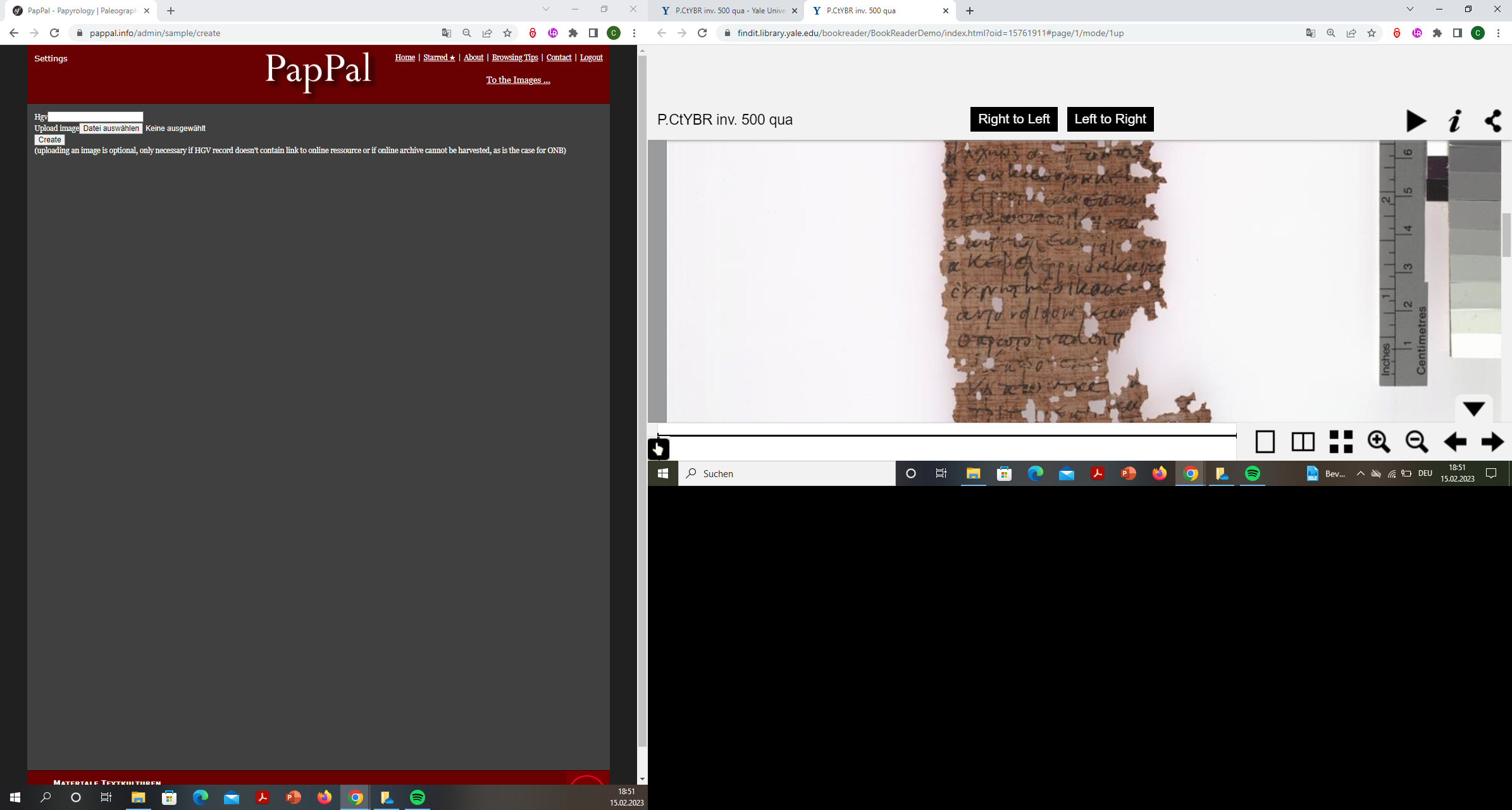The width and height of the screenshot is (1512, 810).
Task: Zoom out of the papyrus image
Action: pyautogui.click(x=1416, y=442)
